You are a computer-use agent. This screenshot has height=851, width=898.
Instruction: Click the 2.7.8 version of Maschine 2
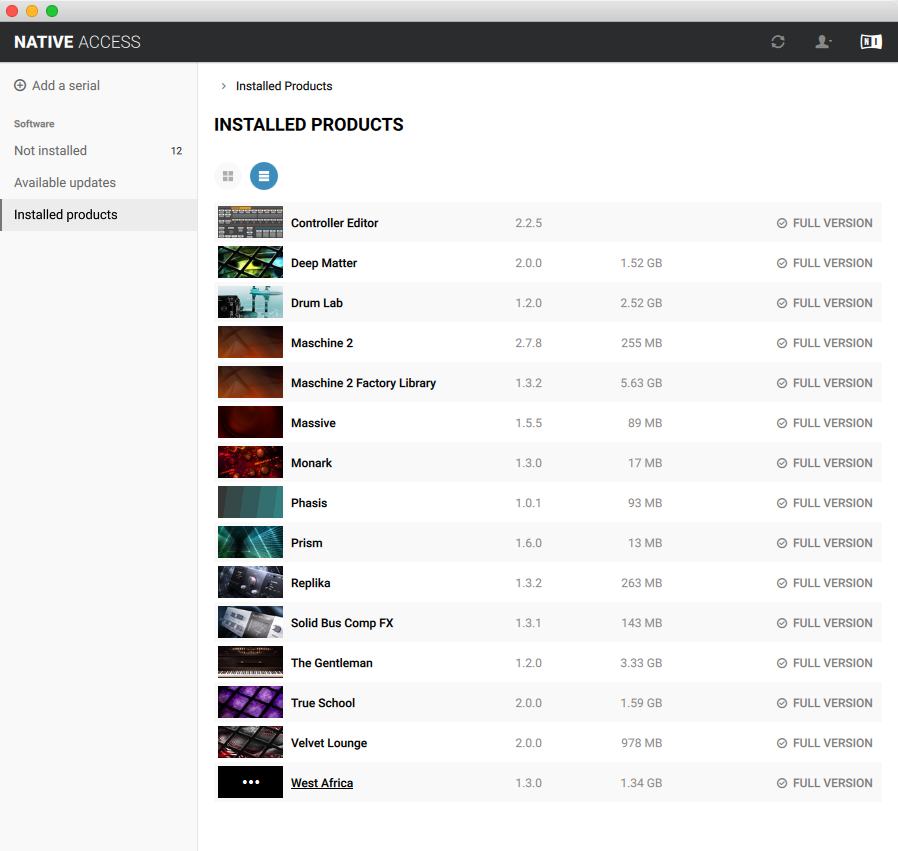click(x=529, y=343)
